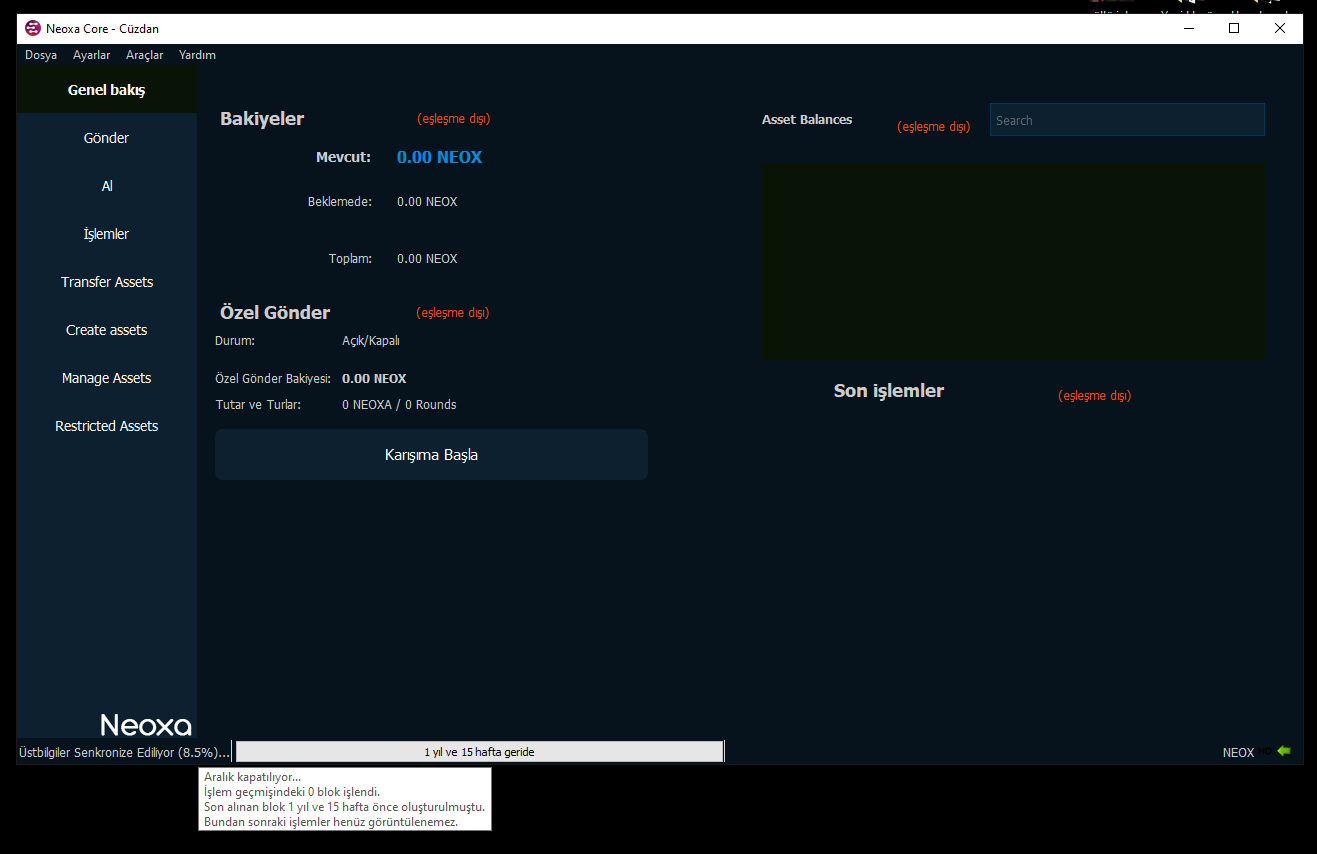The height and width of the screenshot is (854, 1317).
Task: Click the Beklemede '0.00 NEOX' value
Action: [x=427, y=202]
